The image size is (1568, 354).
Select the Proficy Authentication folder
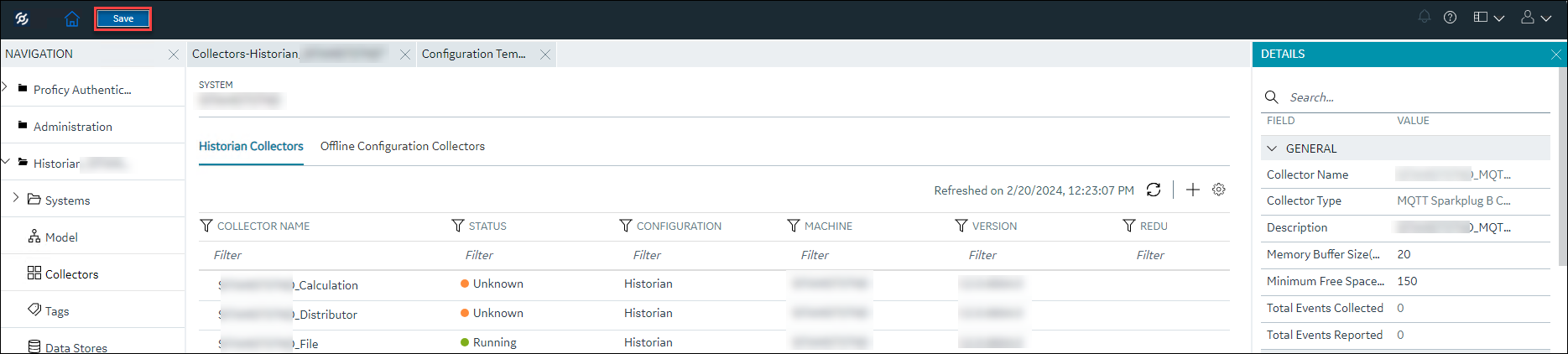82,90
